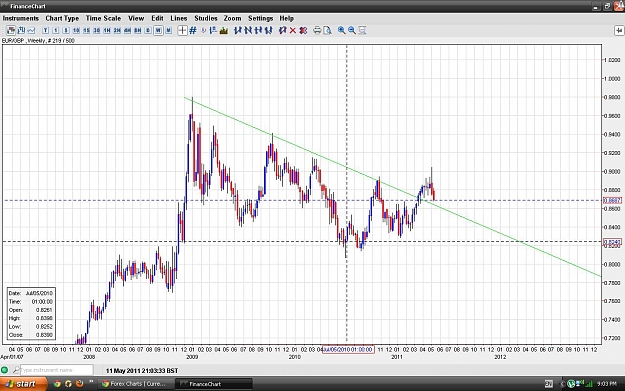Open the Help menu
The image size is (625, 391).
[286, 18]
